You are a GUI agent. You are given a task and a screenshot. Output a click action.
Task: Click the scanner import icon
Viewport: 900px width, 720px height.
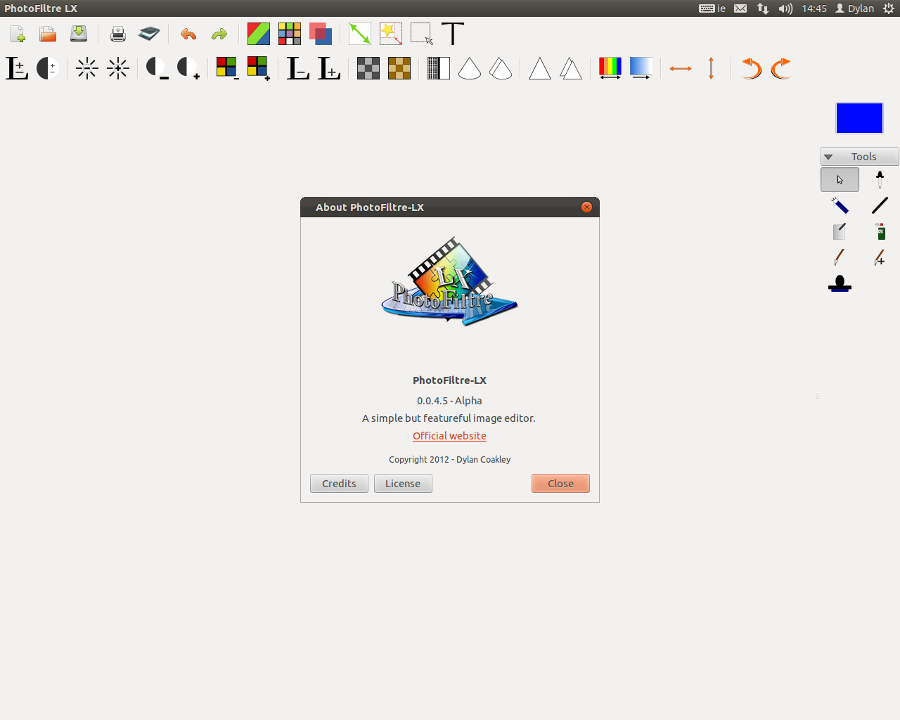[x=148, y=34]
